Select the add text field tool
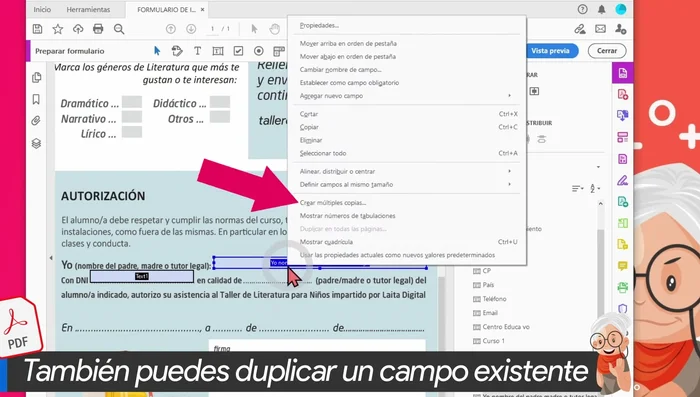The width and height of the screenshot is (700, 397). [x=218, y=51]
